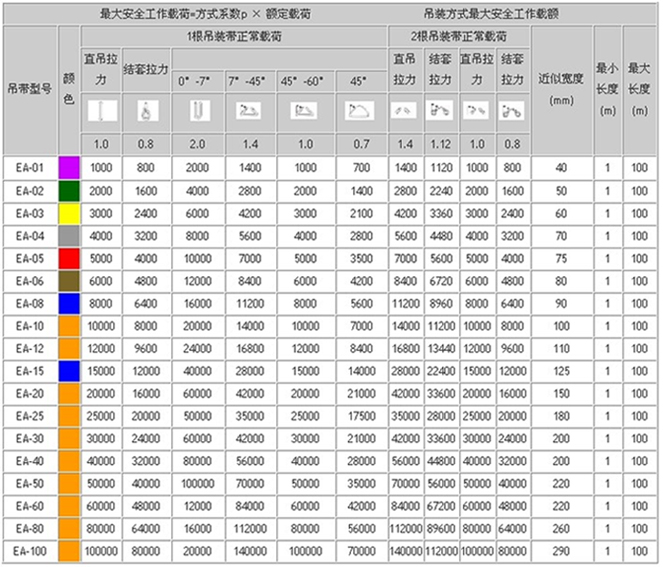Click the value 44800 in row EA-40

(441, 461)
